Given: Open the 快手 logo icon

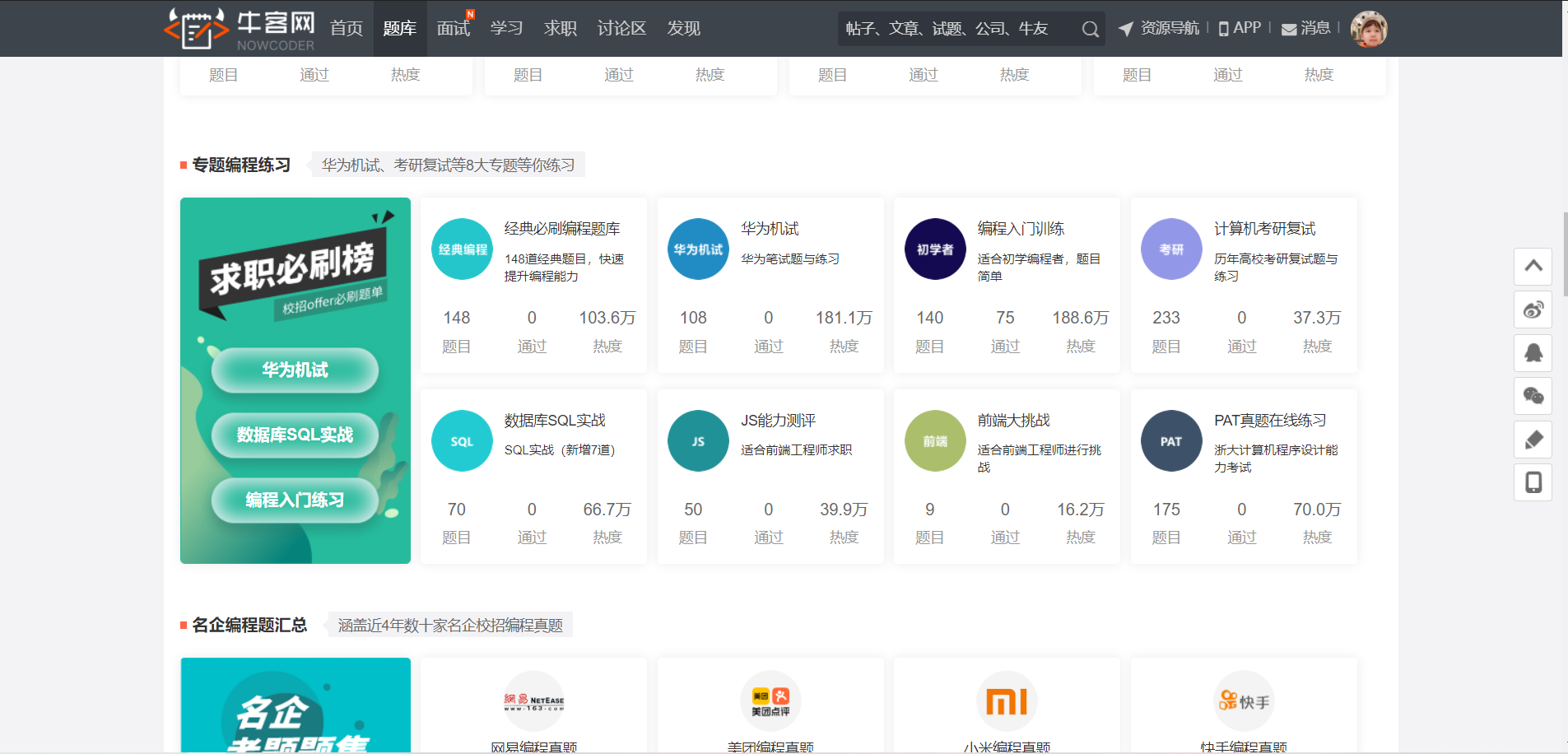Looking at the screenshot, I should click(x=1244, y=701).
